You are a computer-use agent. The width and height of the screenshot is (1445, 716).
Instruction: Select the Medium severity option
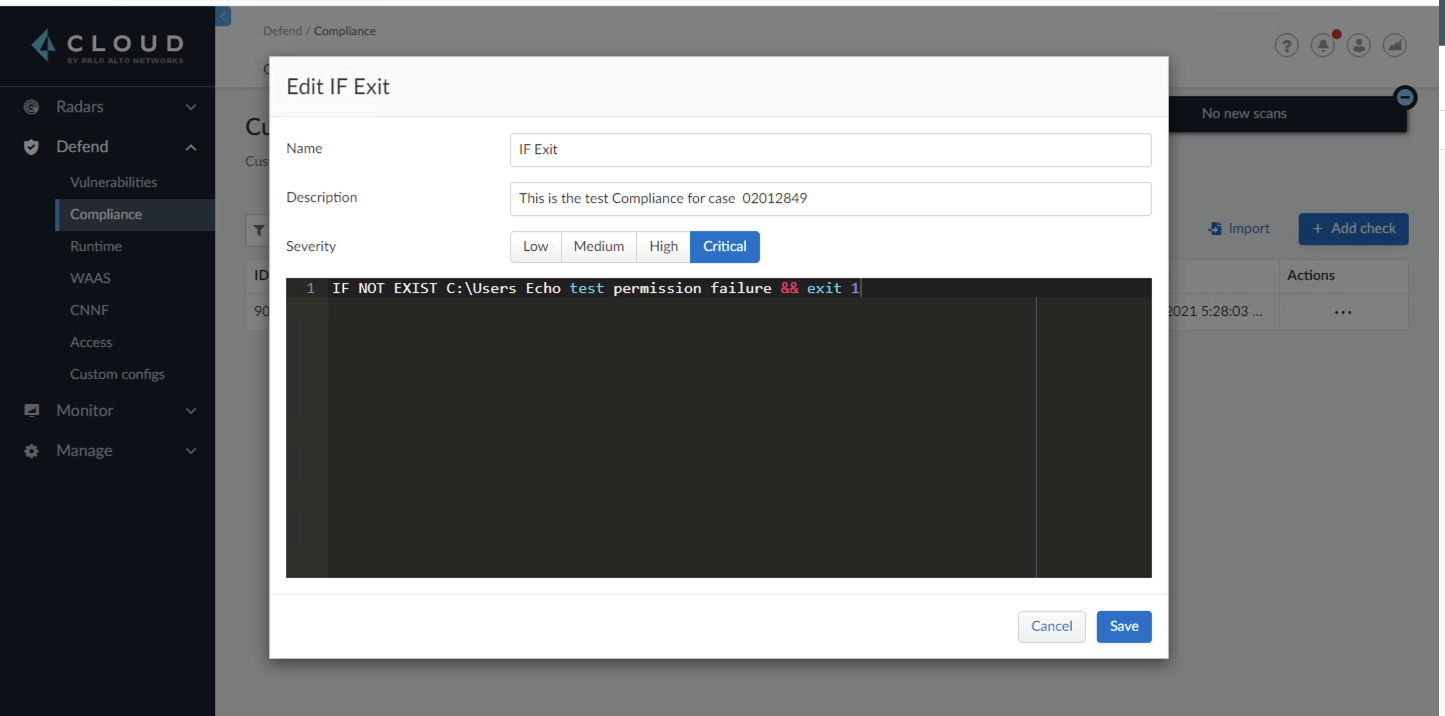pyautogui.click(x=599, y=246)
